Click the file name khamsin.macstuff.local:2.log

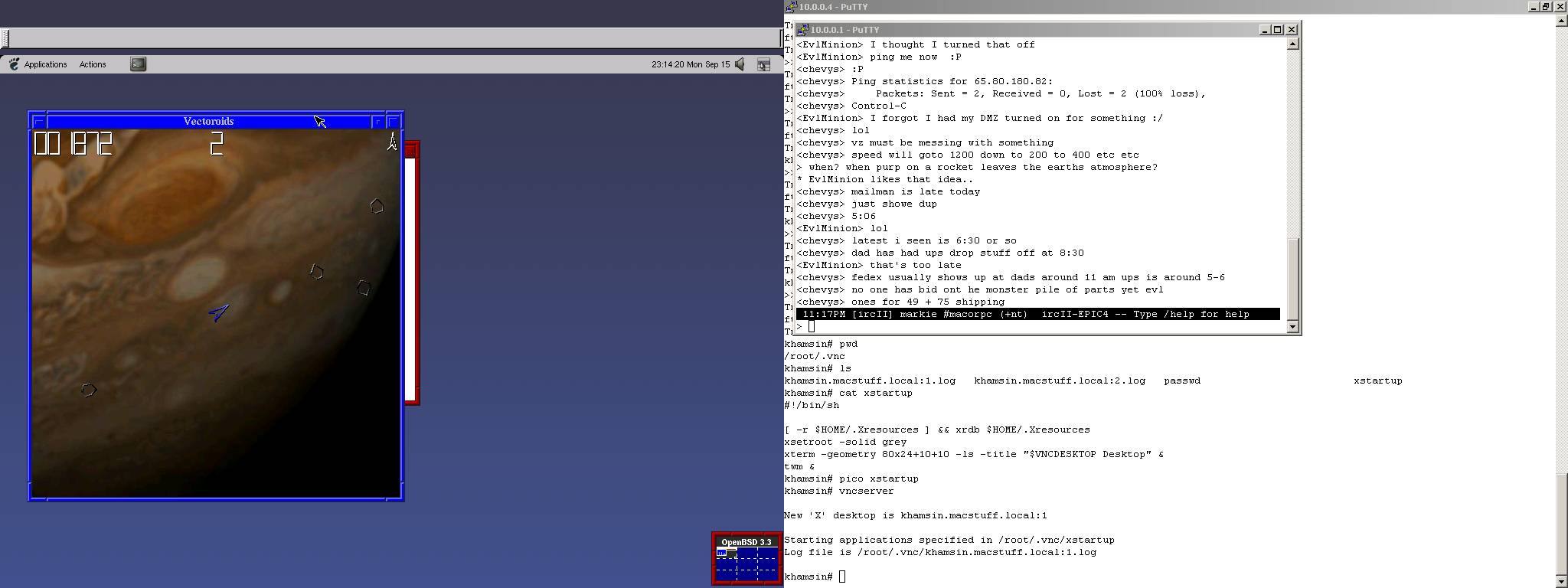(1060, 381)
